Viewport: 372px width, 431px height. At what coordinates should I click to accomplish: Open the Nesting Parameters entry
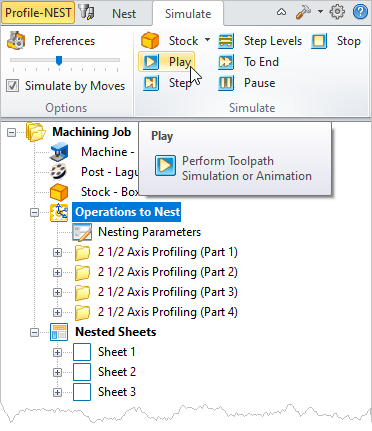(149, 232)
